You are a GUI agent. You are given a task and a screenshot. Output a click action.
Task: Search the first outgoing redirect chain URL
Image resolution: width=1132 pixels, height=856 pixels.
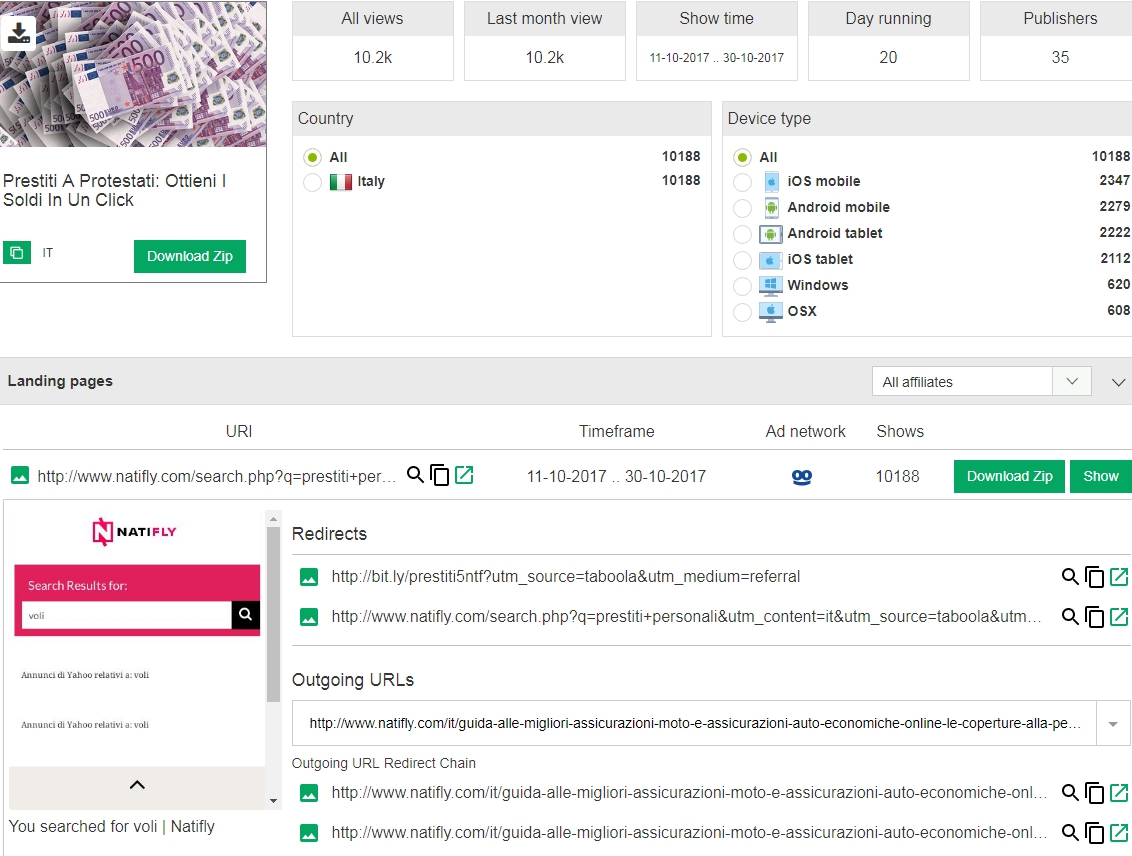(x=1070, y=792)
